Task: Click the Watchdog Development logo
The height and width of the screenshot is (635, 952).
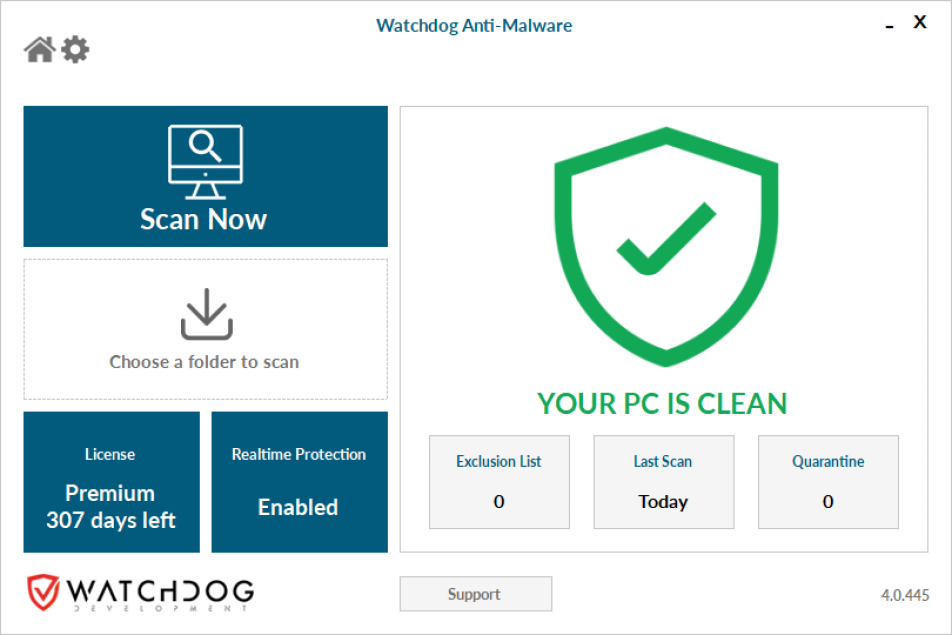Action: tap(140, 593)
